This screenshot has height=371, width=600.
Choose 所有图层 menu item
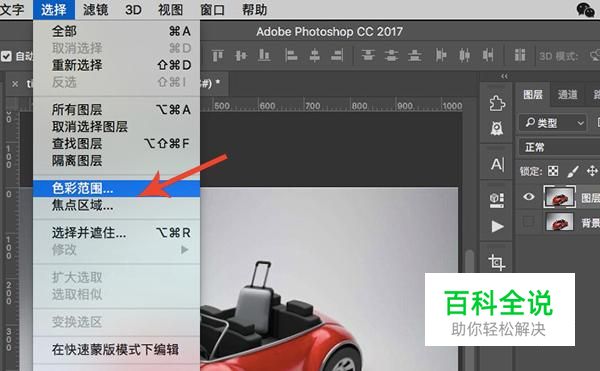point(116,110)
